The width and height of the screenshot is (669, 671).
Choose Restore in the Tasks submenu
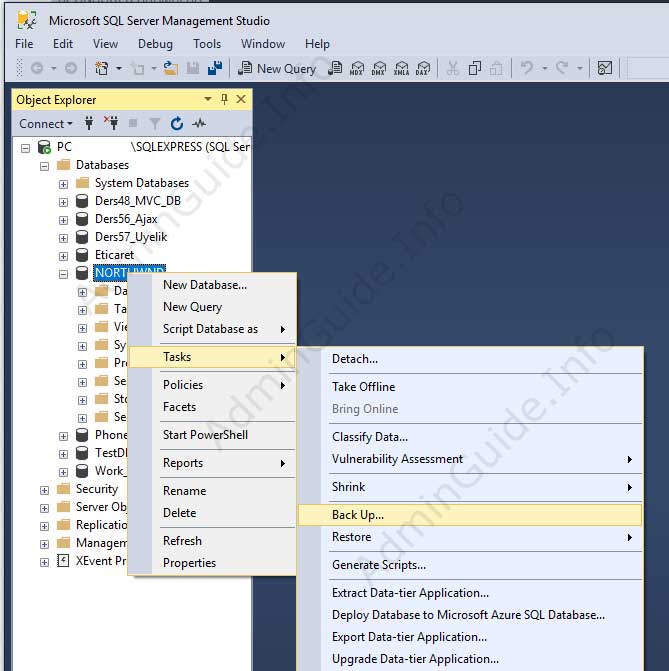point(470,537)
